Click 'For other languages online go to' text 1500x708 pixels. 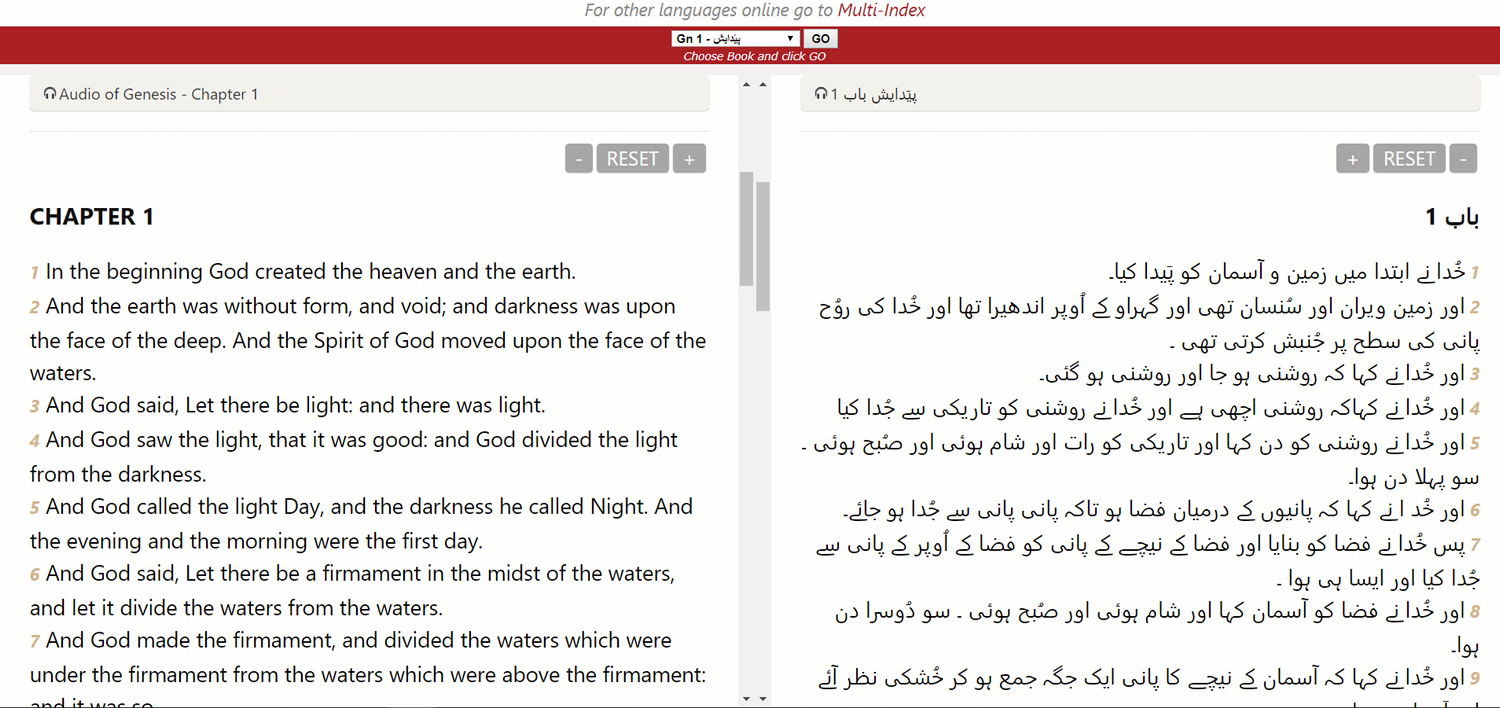pos(709,11)
